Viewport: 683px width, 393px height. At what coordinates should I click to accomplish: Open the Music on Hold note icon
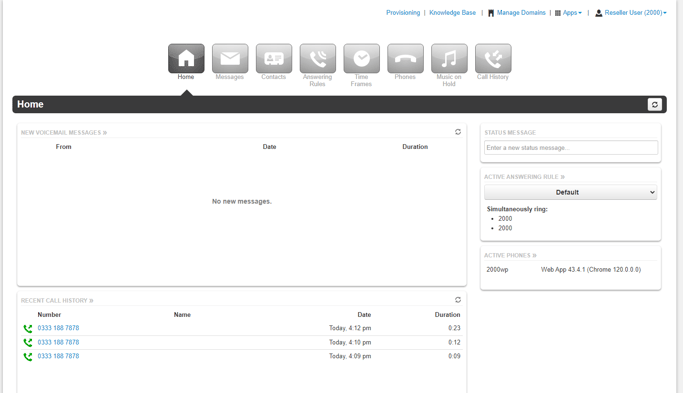coord(450,58)
